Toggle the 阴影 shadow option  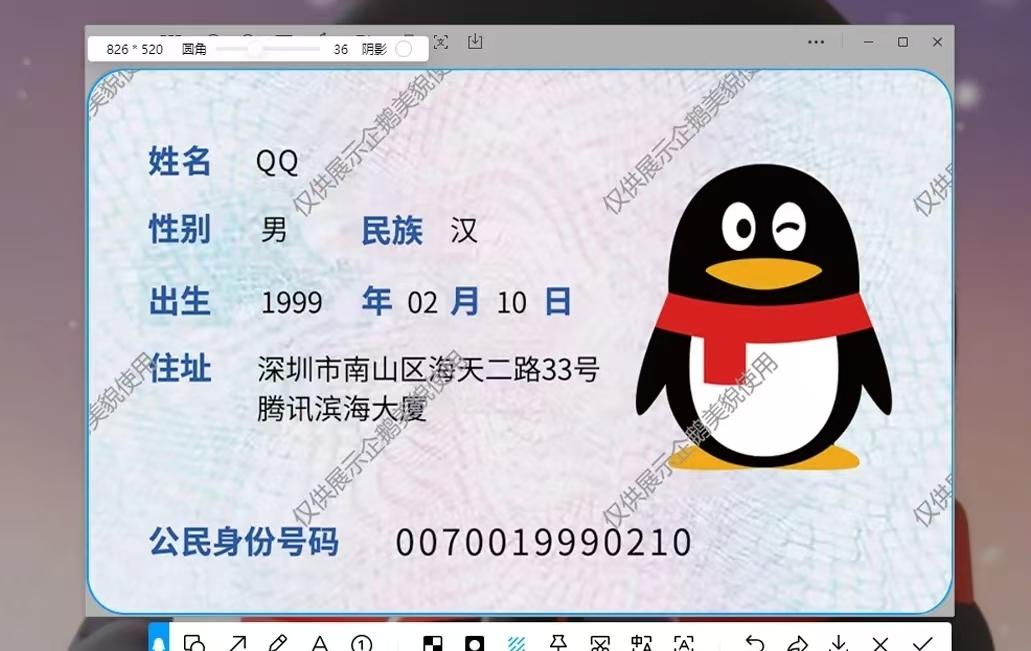click(x=404, y=49)
